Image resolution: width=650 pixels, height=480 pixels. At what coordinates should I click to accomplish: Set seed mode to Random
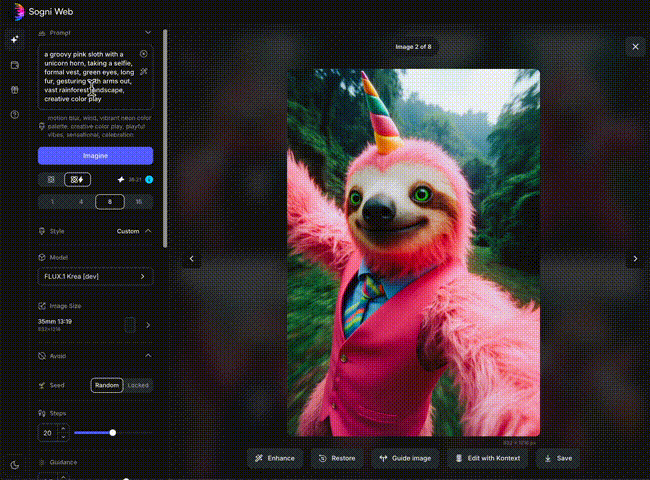106,385
